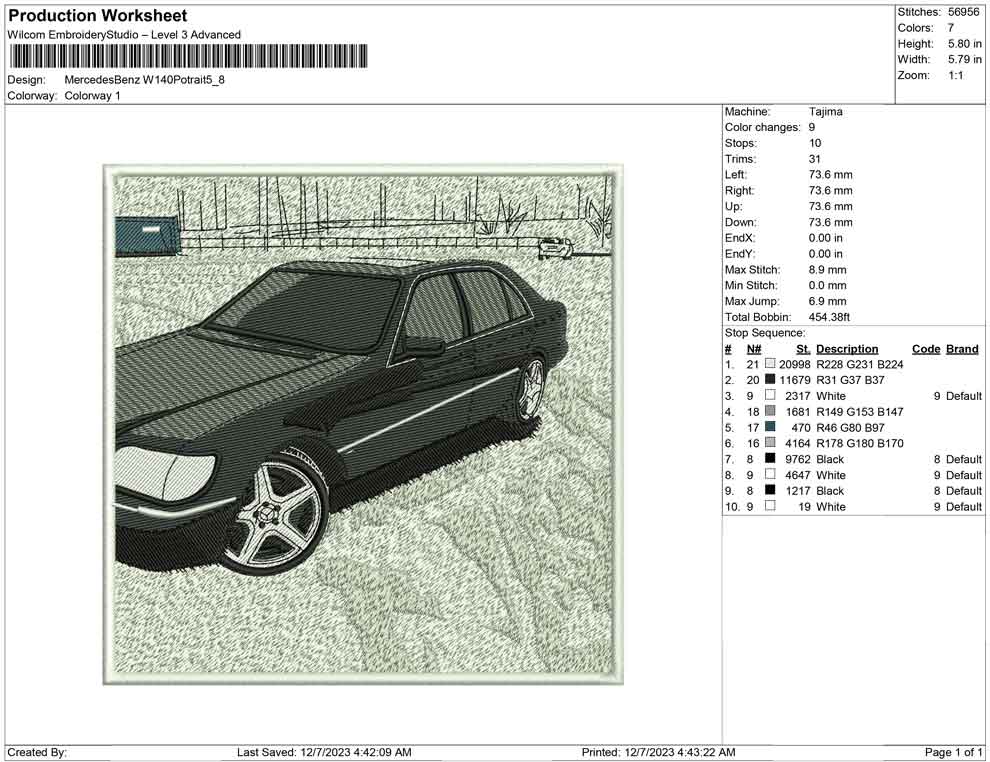Select the white swatch for stop 10
990x762 pixels.
770,506
